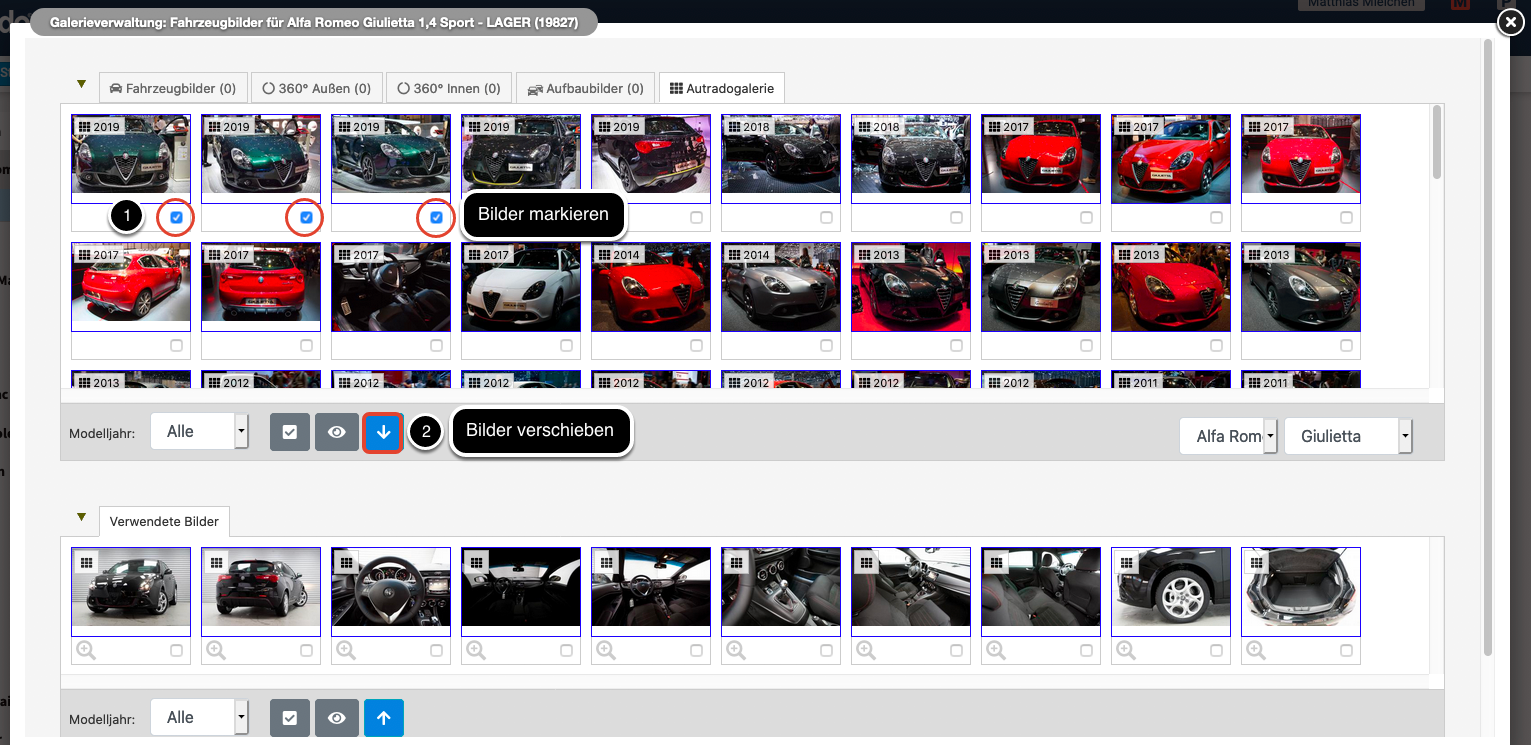Switch to the Fahrzeugbilder tab
Screen dimensions: 1531x745
(172, 88)
